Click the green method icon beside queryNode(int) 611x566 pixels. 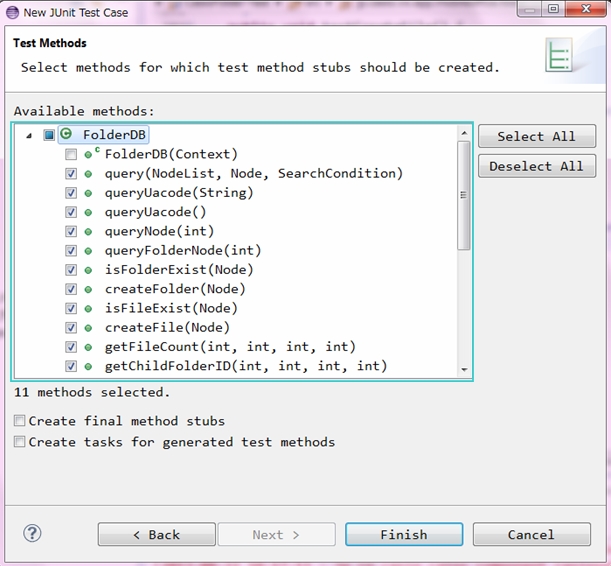pos(88,232)
